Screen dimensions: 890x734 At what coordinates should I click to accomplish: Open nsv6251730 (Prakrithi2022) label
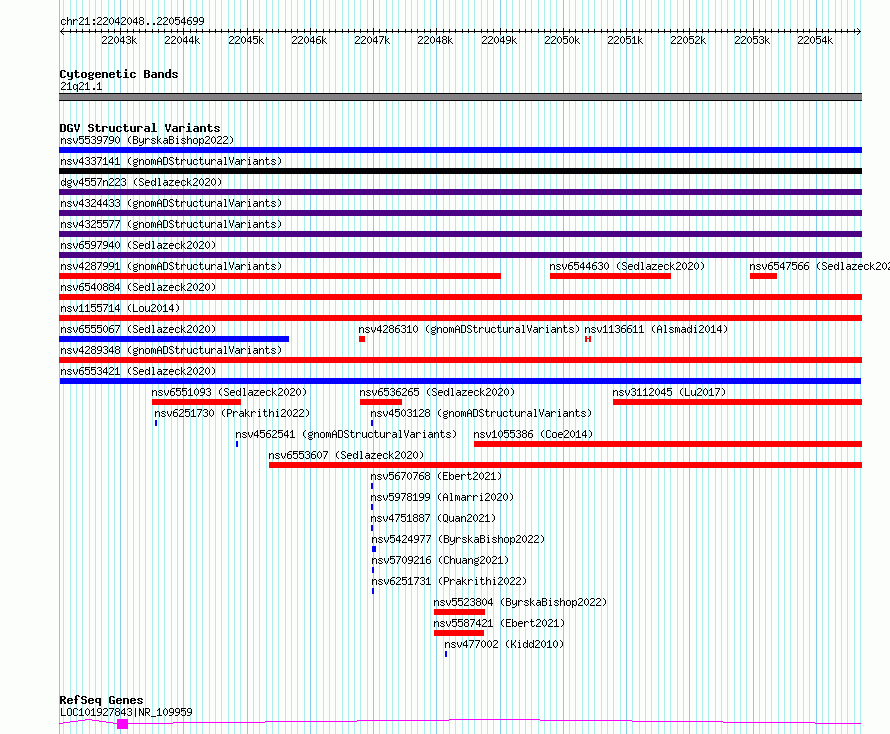click(232, 413)
